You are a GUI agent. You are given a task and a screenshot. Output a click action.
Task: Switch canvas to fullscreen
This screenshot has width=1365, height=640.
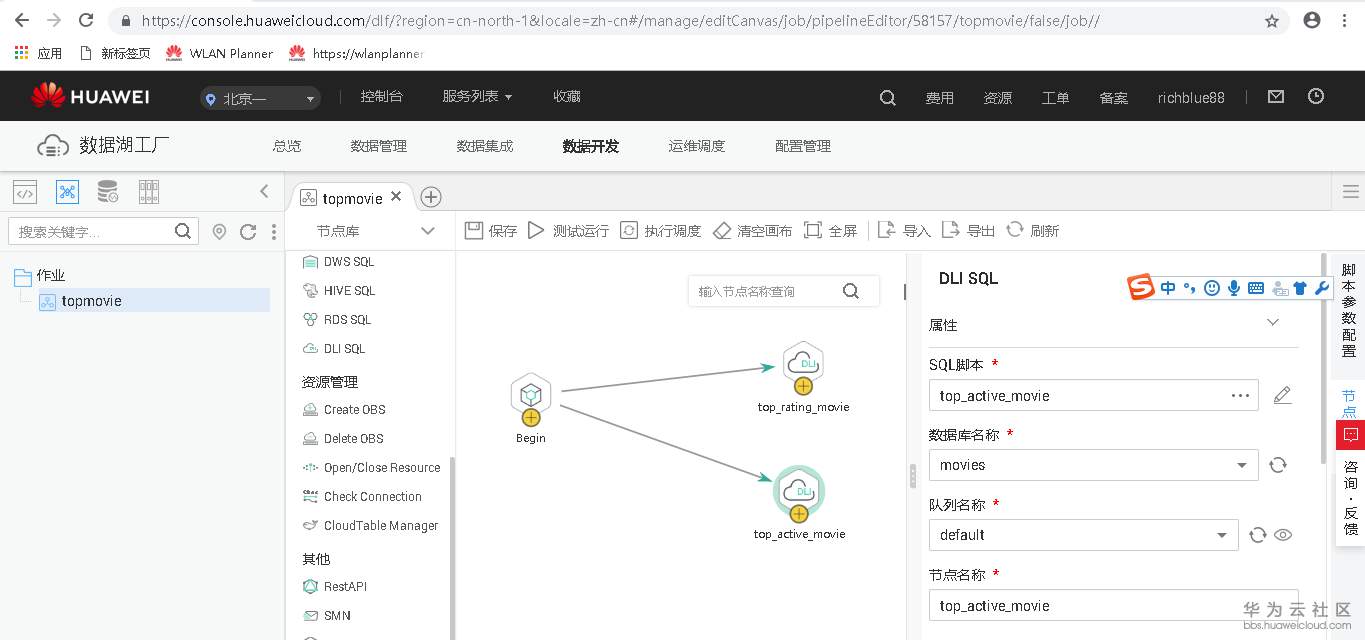point(830,230)
